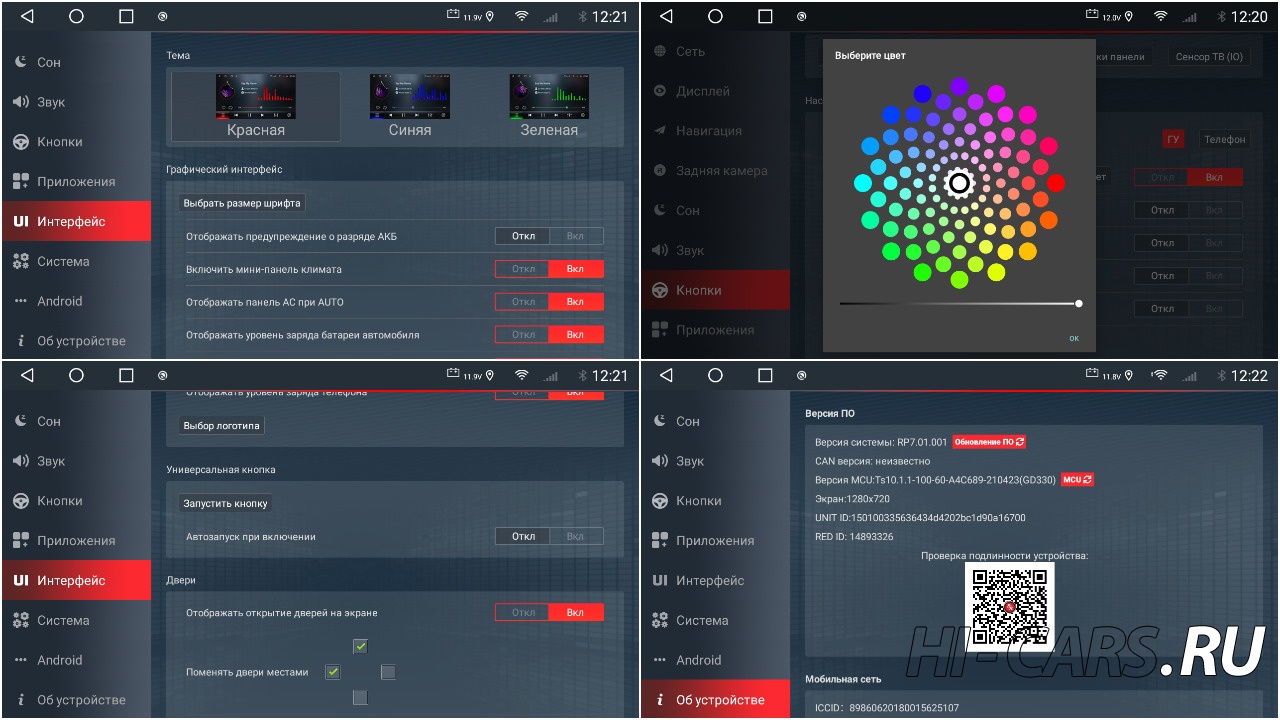This screenshot has width=1280, height=720.
Task: Tap the UI icon for Интерфейс on the firmware screen
Action: [x=659, y=581]
